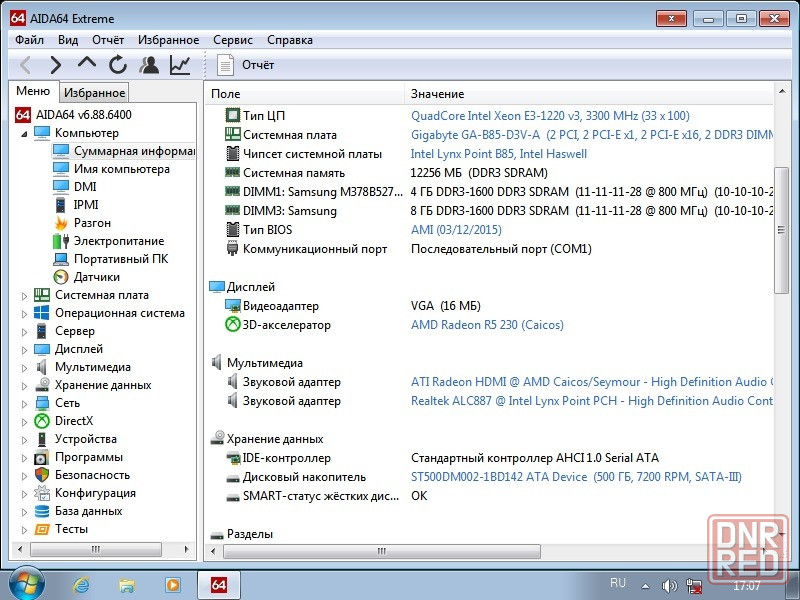Select the Безопасность shield icon
Viewport: 800px width, 600px height.
[42, 475]
